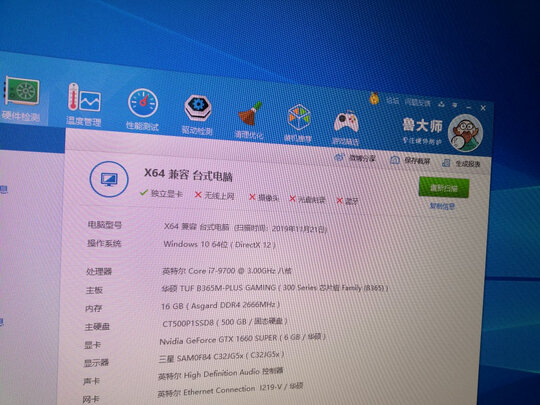The image size is (540, 405).
Task: Select the '三星 SAM0F84 C32JG5x' monitor value
Action: tap(221, 357)
